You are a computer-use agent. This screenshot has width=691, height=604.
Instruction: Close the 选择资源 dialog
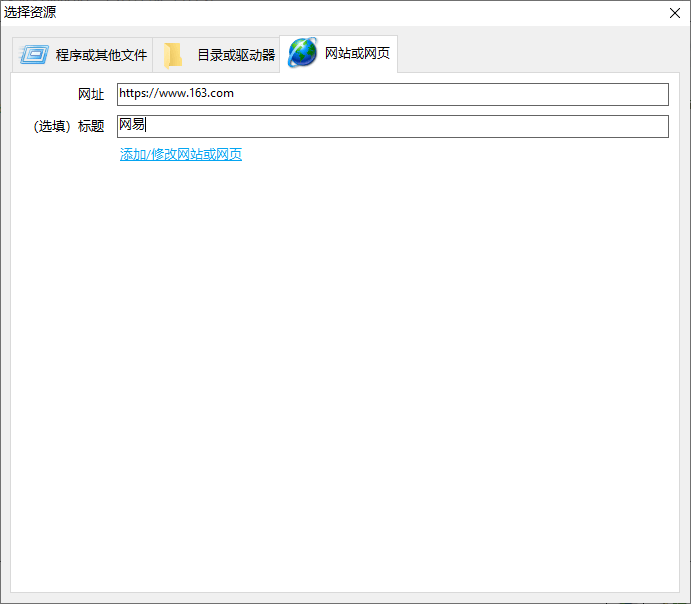[675, 13]
